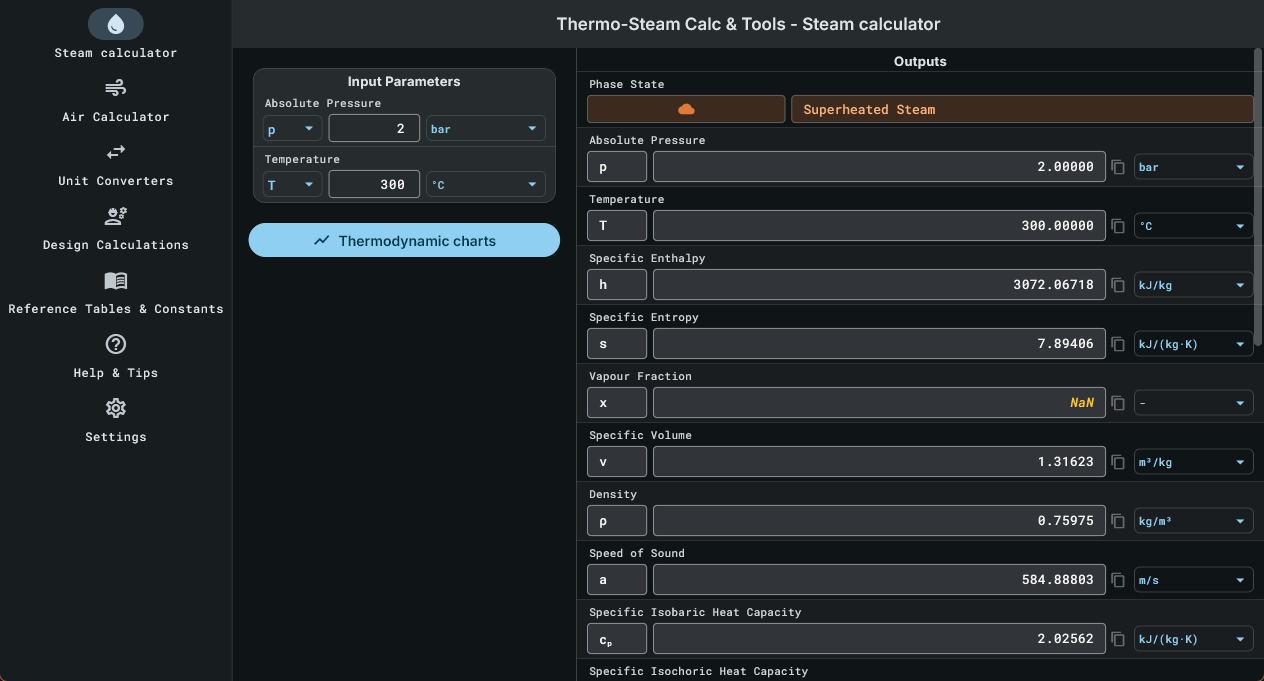Open the Steam calculator droplet icon
Screen dimensions: 1264x681
(x=116, y=24)
